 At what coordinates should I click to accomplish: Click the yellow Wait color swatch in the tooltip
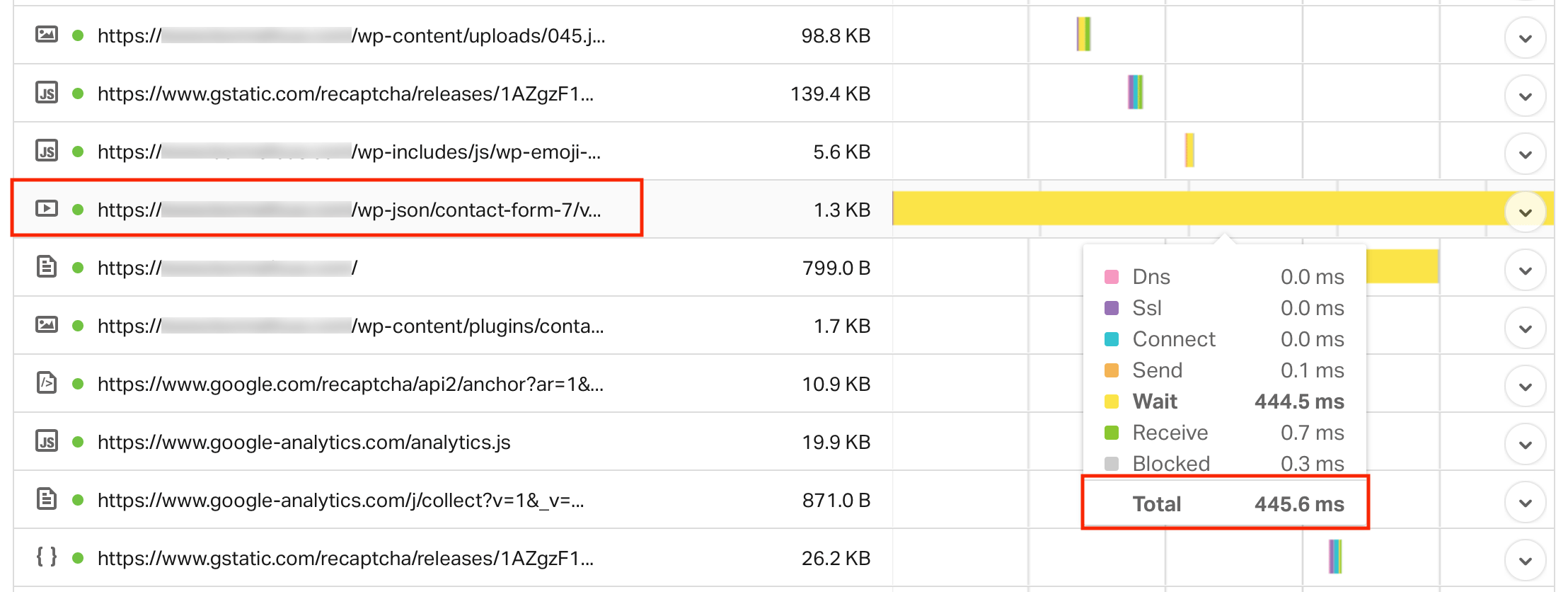pos(1111,401)
